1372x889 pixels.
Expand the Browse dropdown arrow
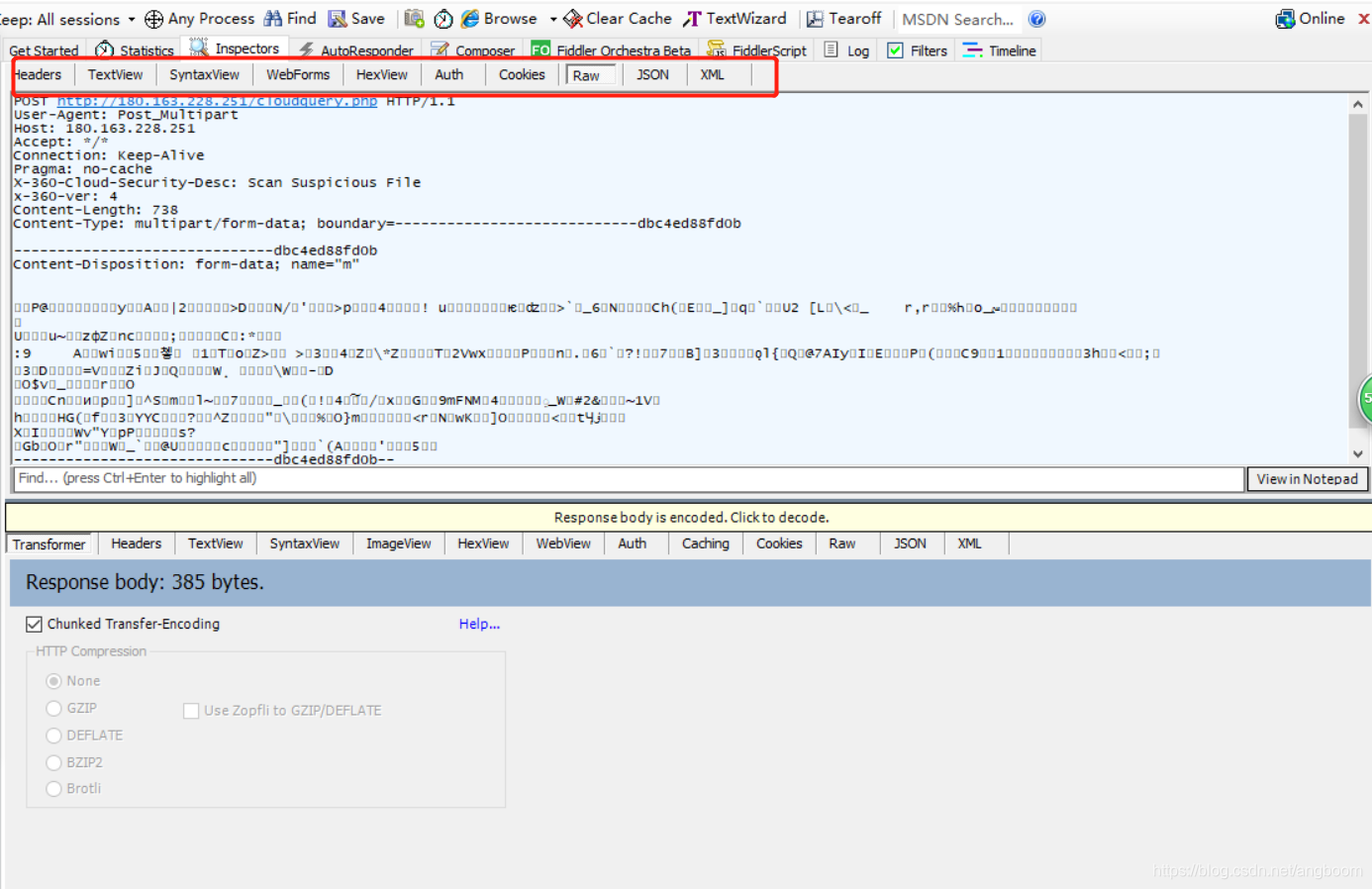click(551, 18)
